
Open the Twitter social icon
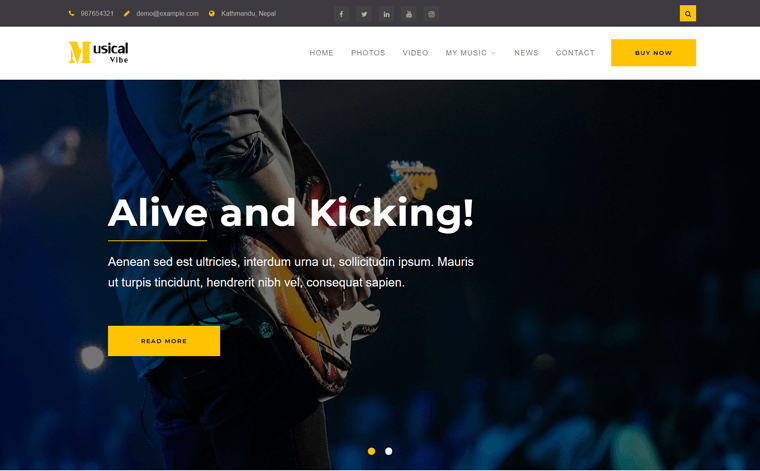(x=364, y=14)
